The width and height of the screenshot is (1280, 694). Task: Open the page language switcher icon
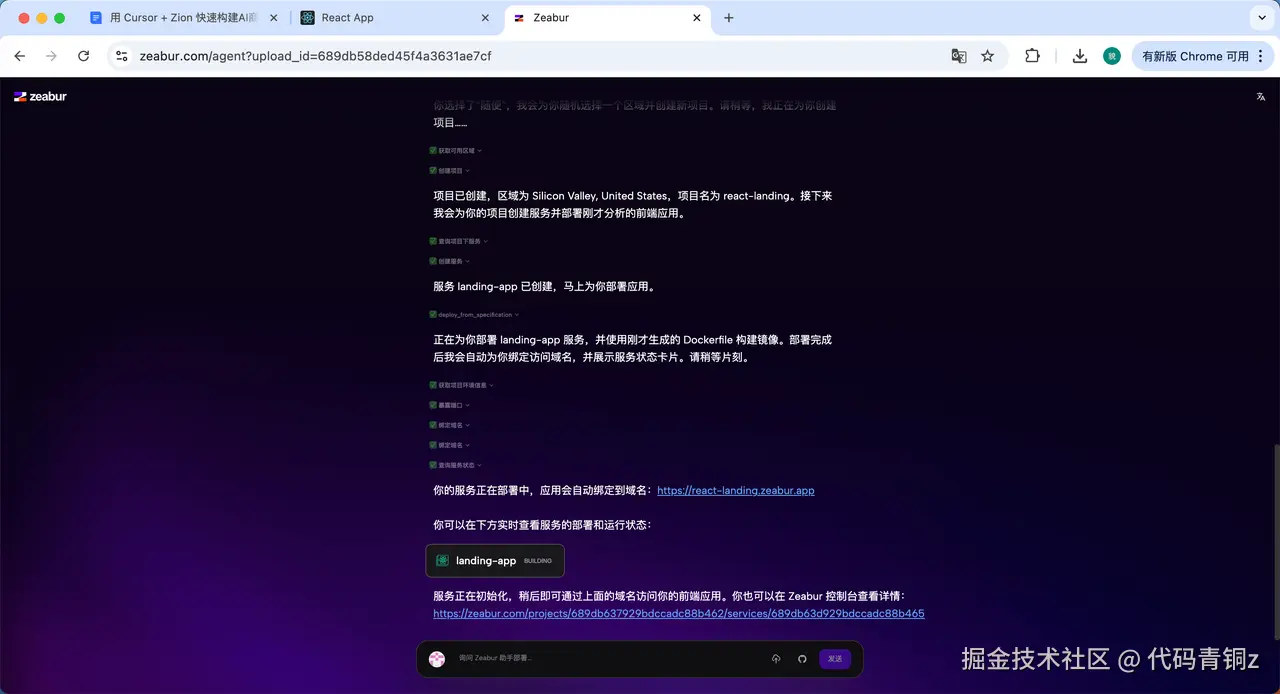pyautogui.click(x=1260, y=97)
